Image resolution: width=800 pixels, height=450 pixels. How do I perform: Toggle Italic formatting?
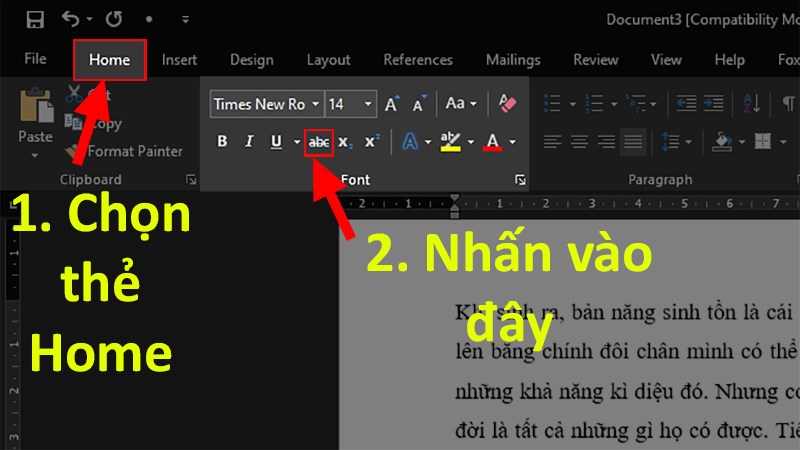pyautogui.click(x=249, y=141)
